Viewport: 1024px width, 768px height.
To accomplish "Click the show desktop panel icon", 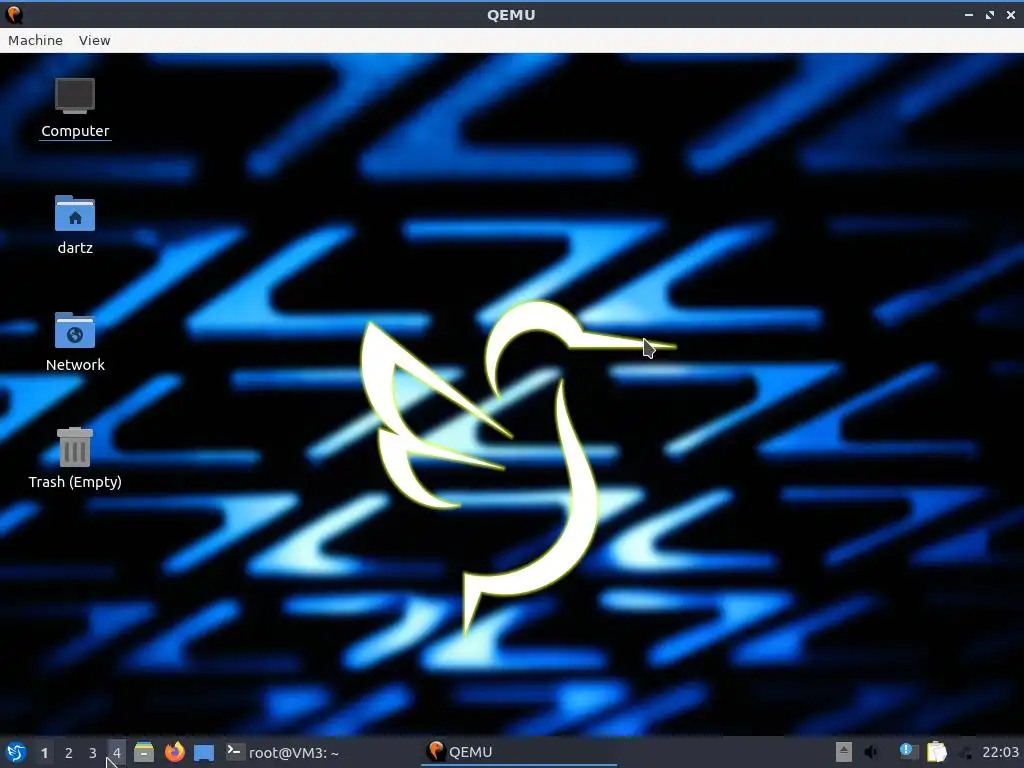I will tap(204, 753).
